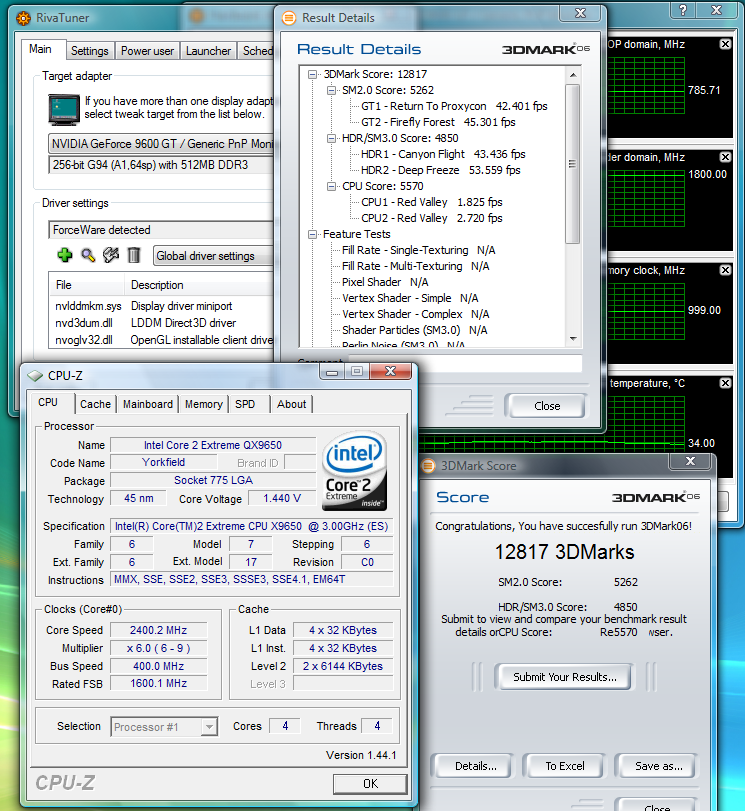This screenshot has width=745, height=811.
Task: Click the magnifying glass icon in RivaTuner driver settings
Action: click(88, 255)
